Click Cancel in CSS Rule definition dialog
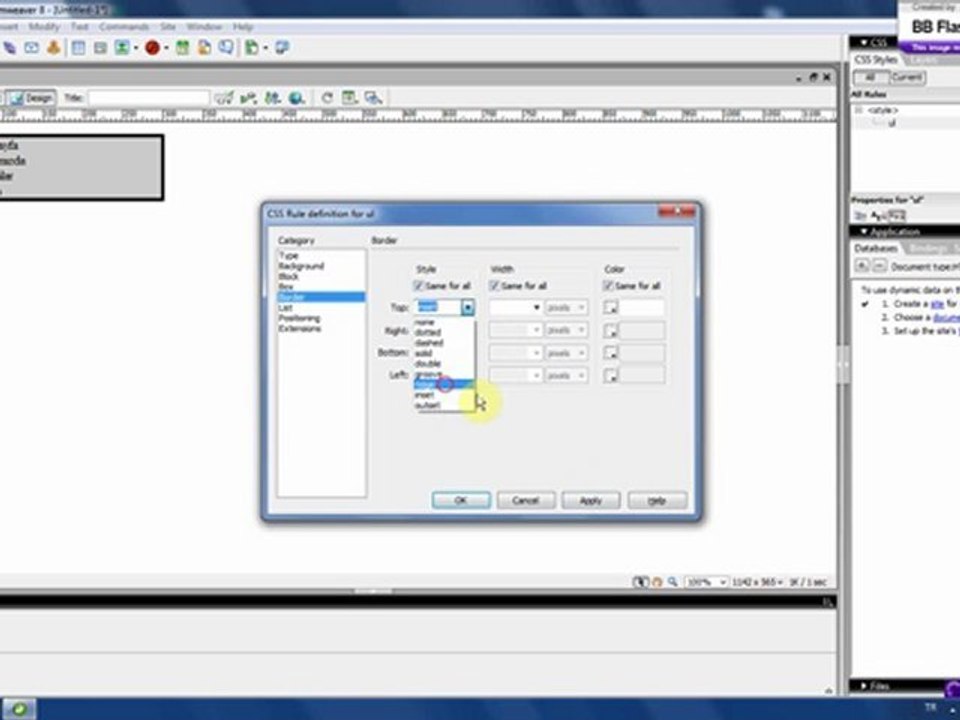This screenshot has width=960, height=720. 525,500
